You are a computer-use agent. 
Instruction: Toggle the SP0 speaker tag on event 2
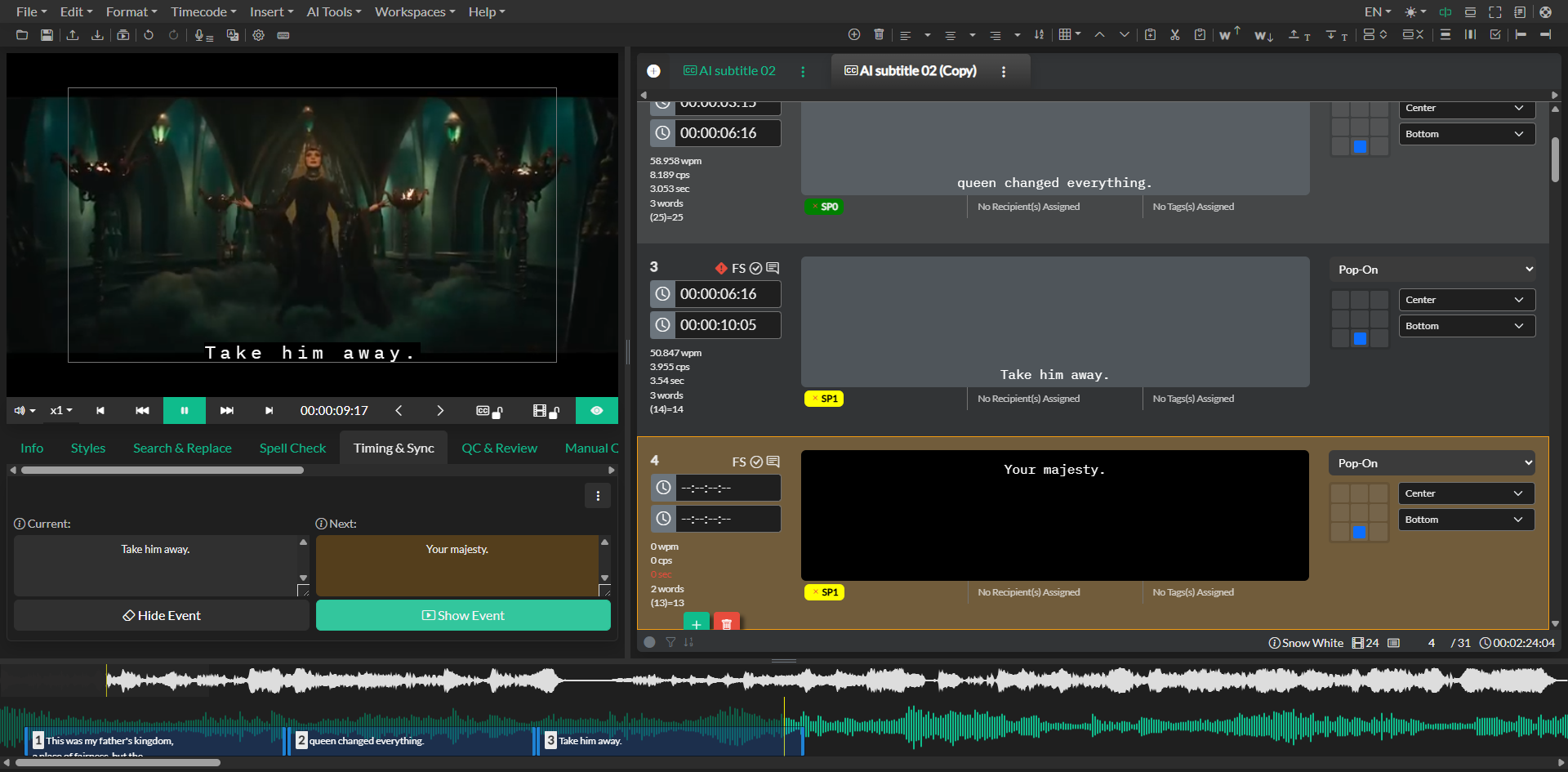click(824, 207)
